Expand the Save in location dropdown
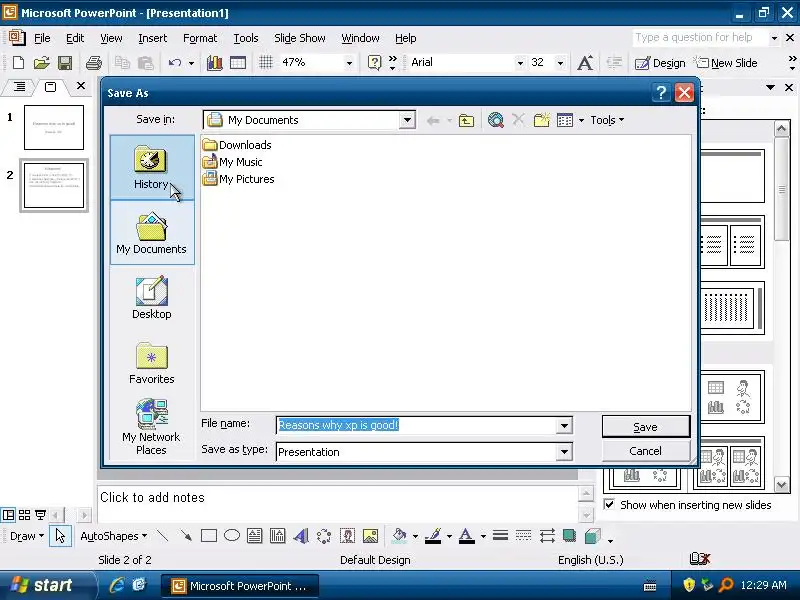 (x=407, y=120)
